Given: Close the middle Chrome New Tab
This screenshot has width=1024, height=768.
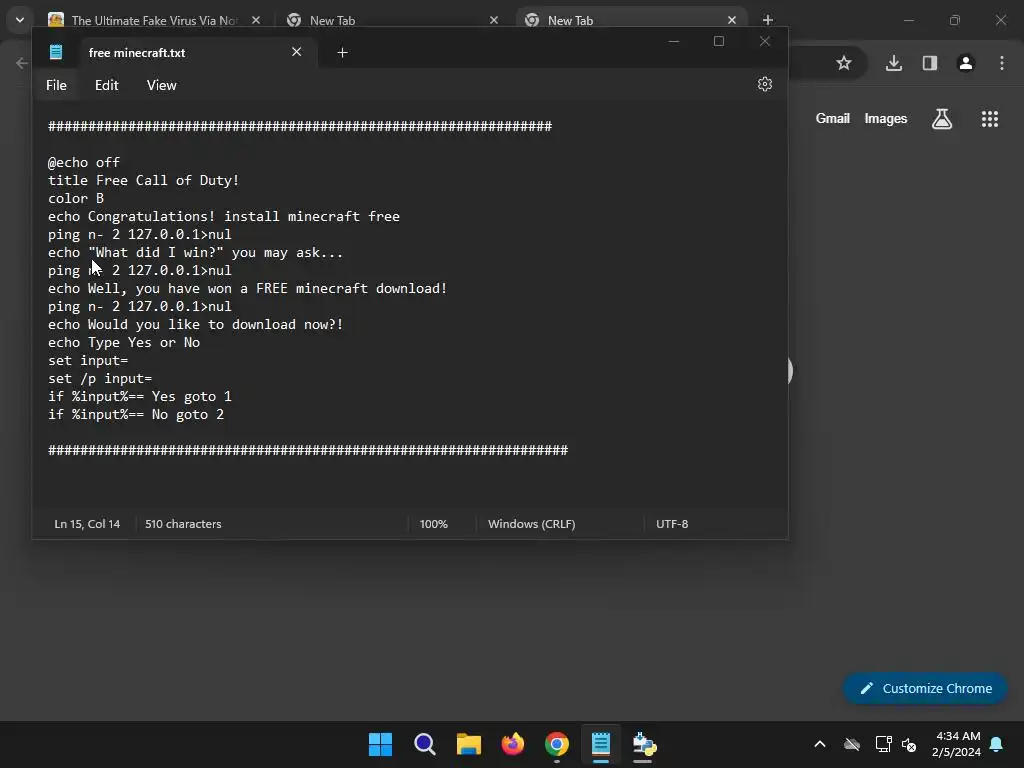Looking at the screenshot, I should coord(494,20).
